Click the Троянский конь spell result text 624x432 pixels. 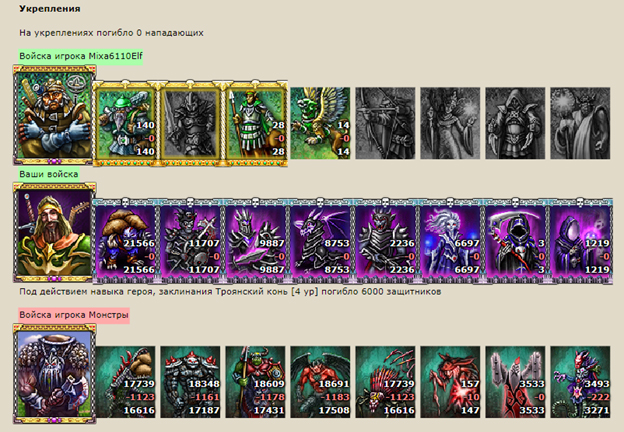coord(230,292)
